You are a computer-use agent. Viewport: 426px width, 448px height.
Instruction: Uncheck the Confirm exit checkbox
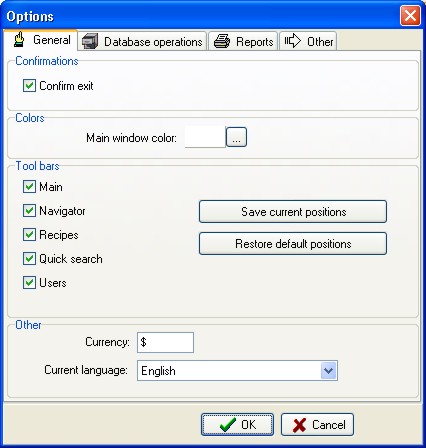[x=29, y=86]
